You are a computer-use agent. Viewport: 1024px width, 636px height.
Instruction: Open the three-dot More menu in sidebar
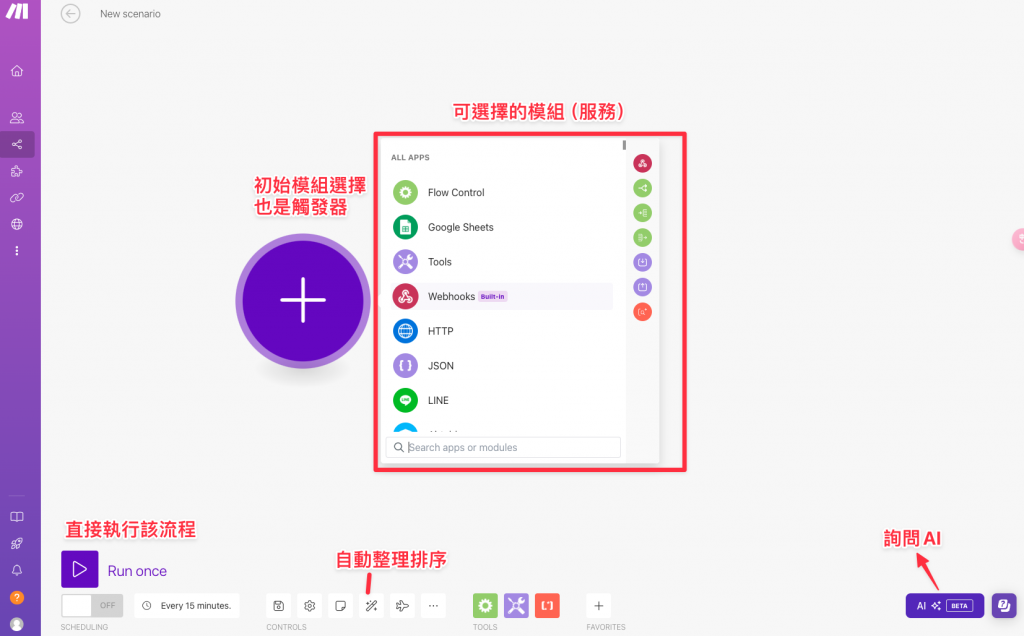[x=17, y=251]
